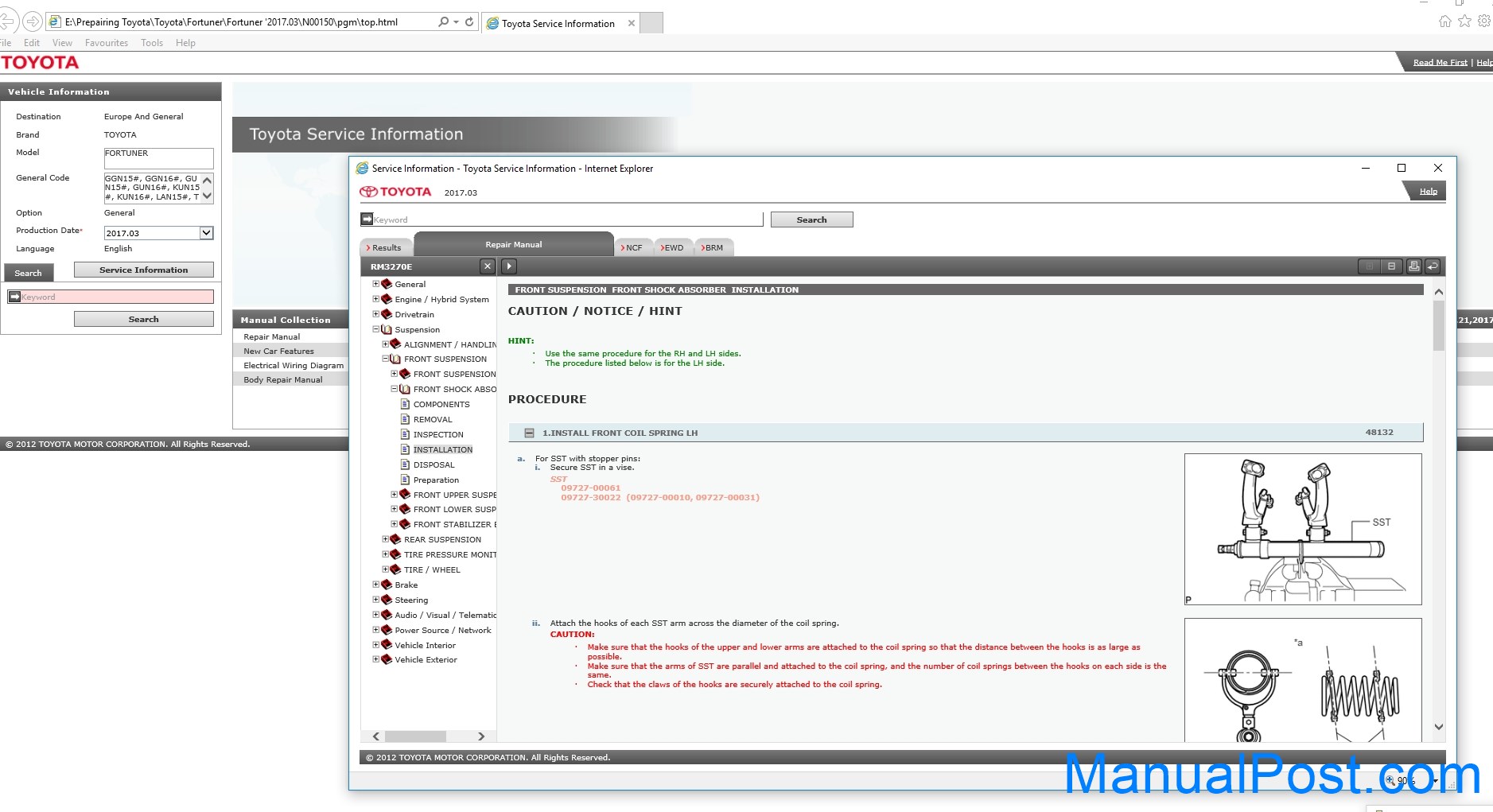Click the address bar search magnifier icon
This screenshot has height=812, width=1493.
tap(444, 22)
